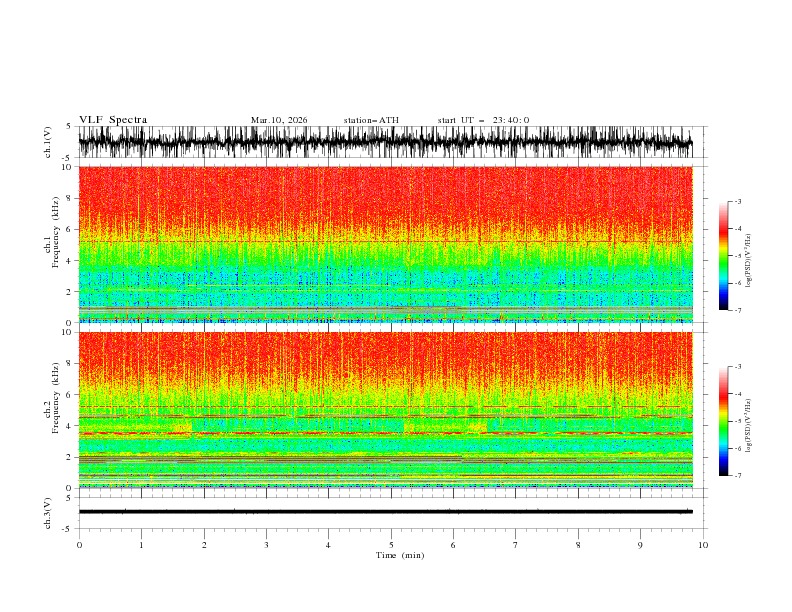The width and height of the screenshot is (792, 612).
Task: Click the ch.1 color bar "-5" label
Action: click(x=738, y=256)
